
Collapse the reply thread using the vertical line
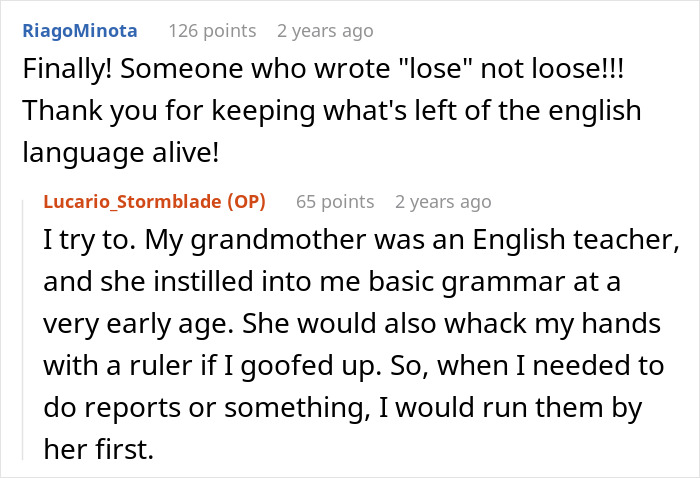(x=23, y=330)
